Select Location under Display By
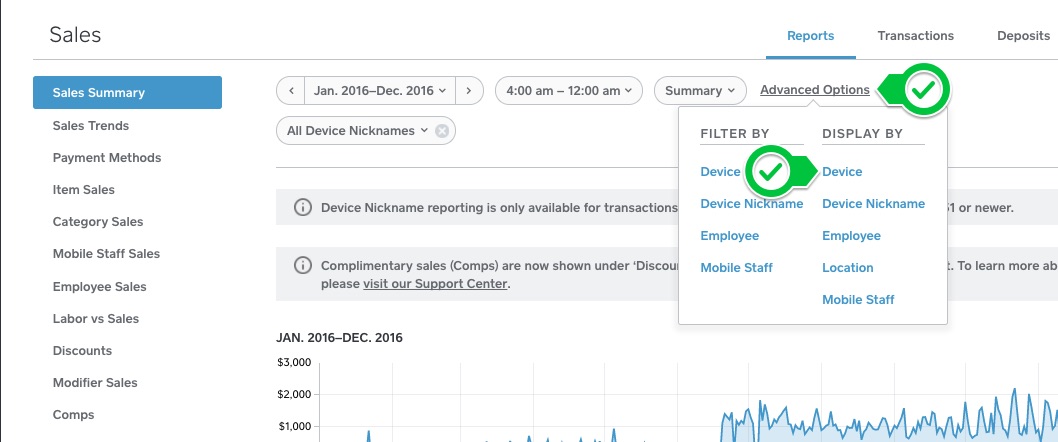Image resolution: width=1058 pixels, height=442 pixels. [x=847, y=268]
